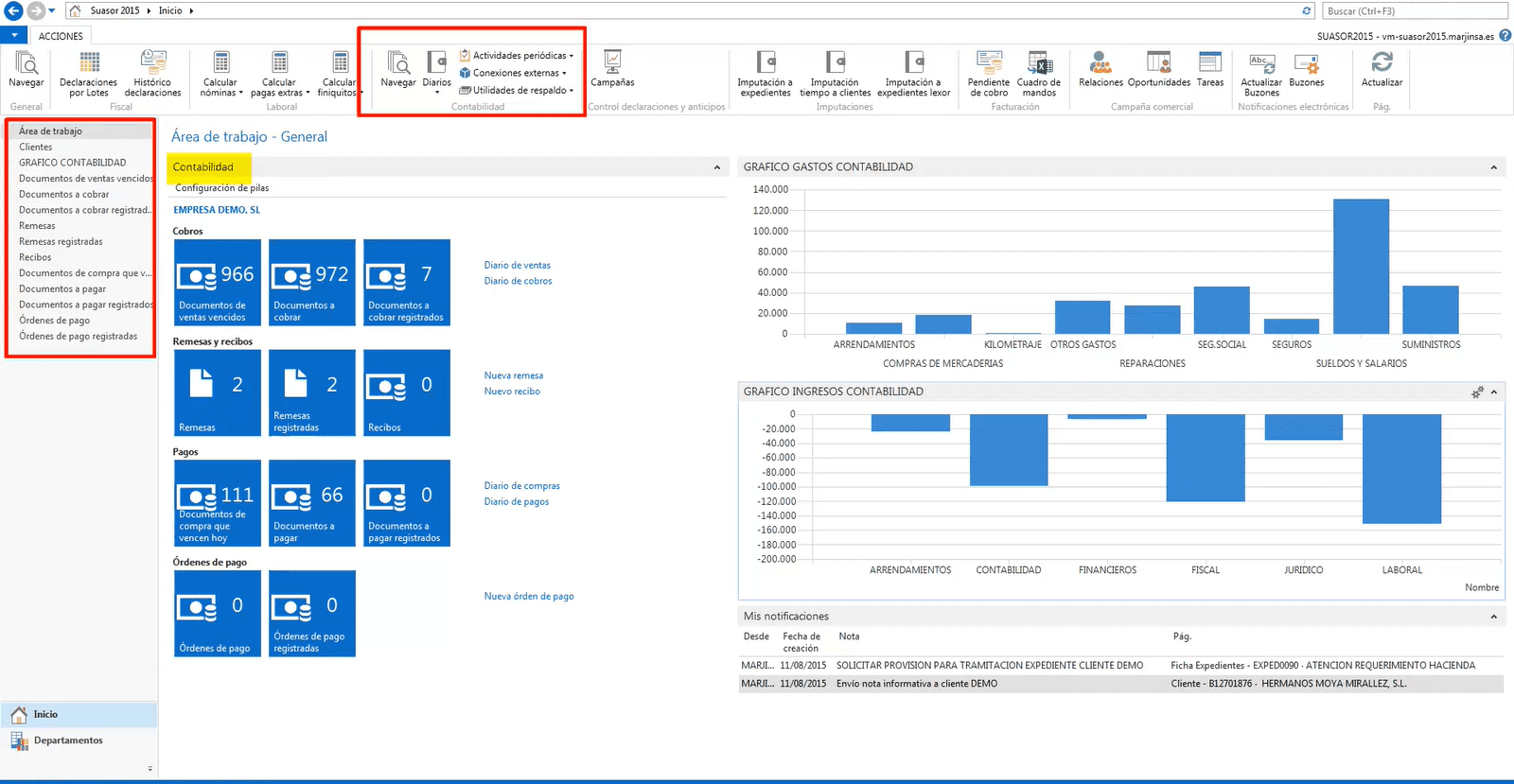Collapse the GRAFICO INGRESOS CONTABILIDAD panel
The width and height of the screenshot is (1514, 784).
pos(1494,392)
